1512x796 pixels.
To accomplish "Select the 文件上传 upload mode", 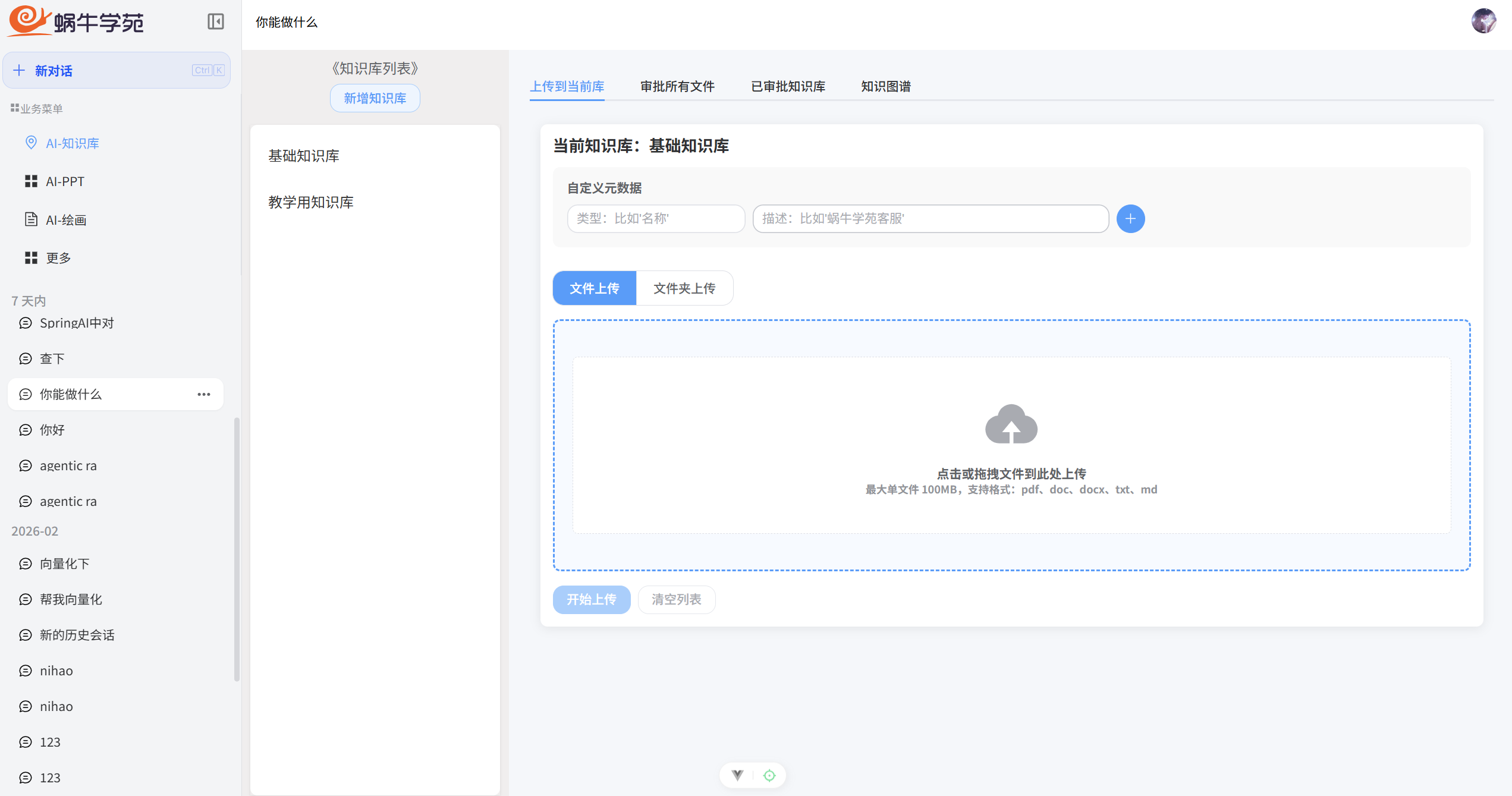I will pos(595,288).
